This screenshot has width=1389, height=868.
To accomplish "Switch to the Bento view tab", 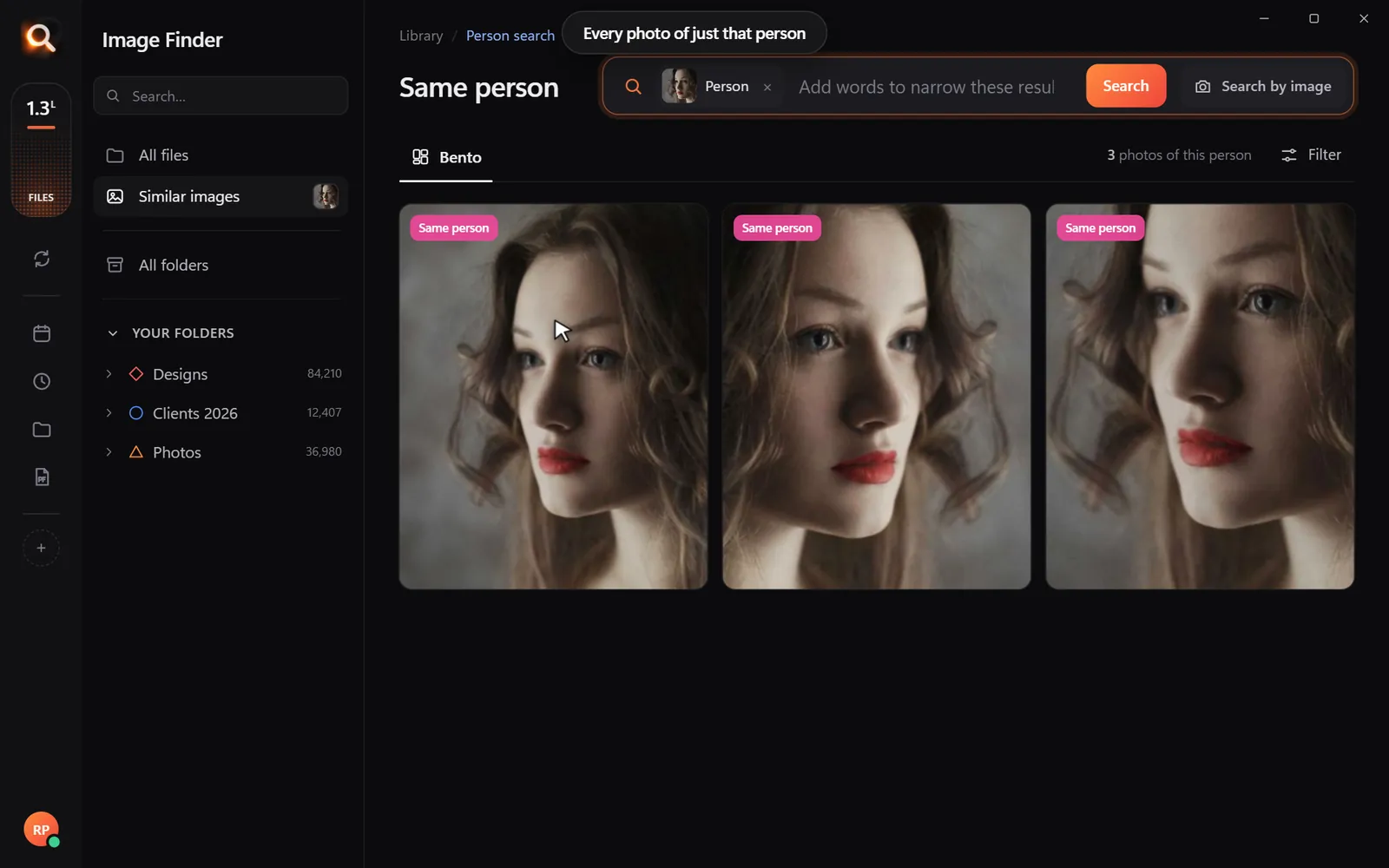I will (x=446, y=157).
